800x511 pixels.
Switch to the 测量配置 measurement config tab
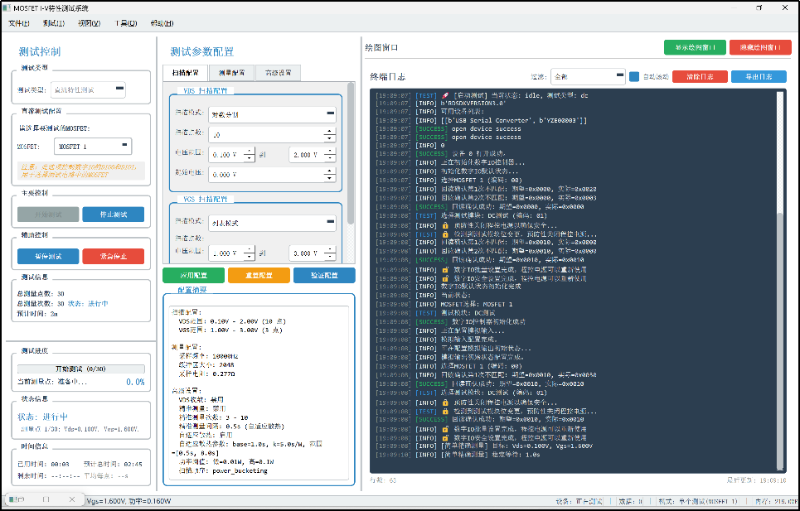click(232, 73)
